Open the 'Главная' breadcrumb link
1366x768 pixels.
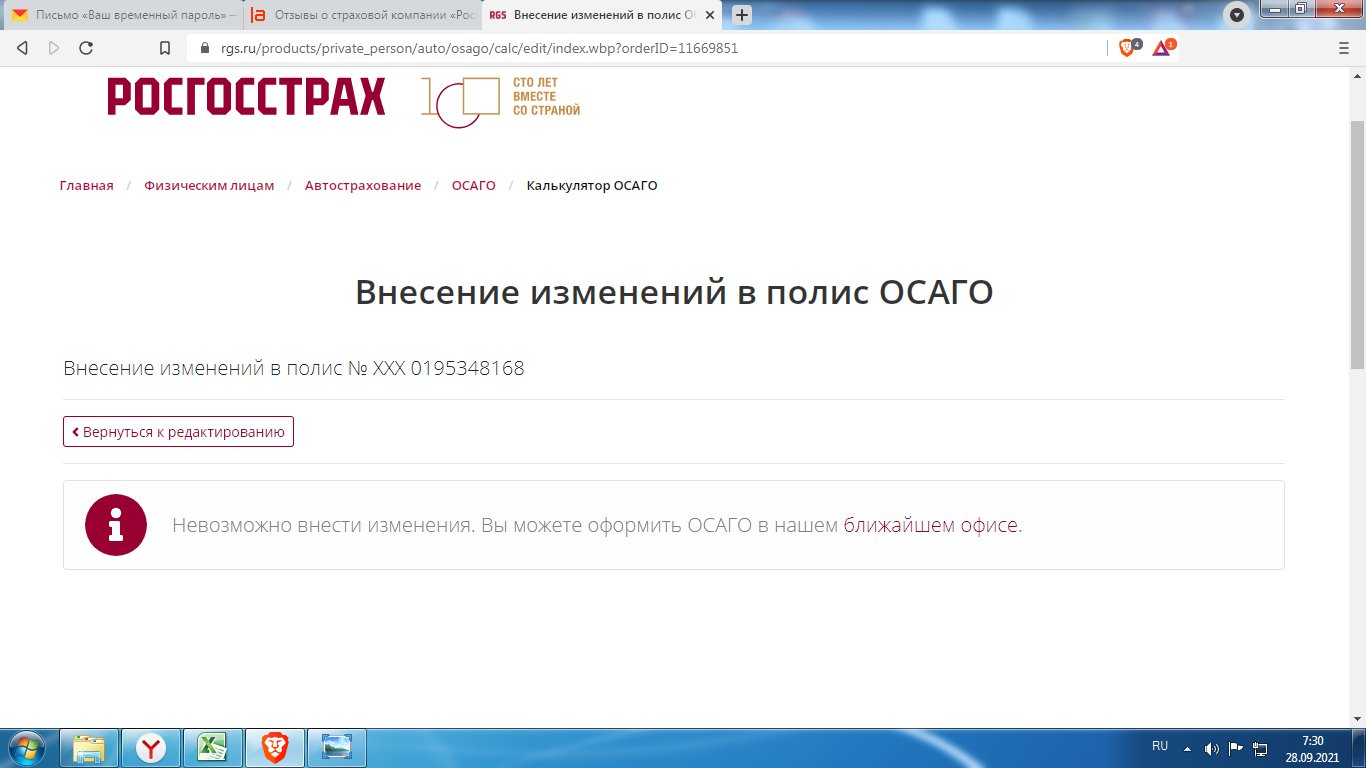tap(87, 186)
